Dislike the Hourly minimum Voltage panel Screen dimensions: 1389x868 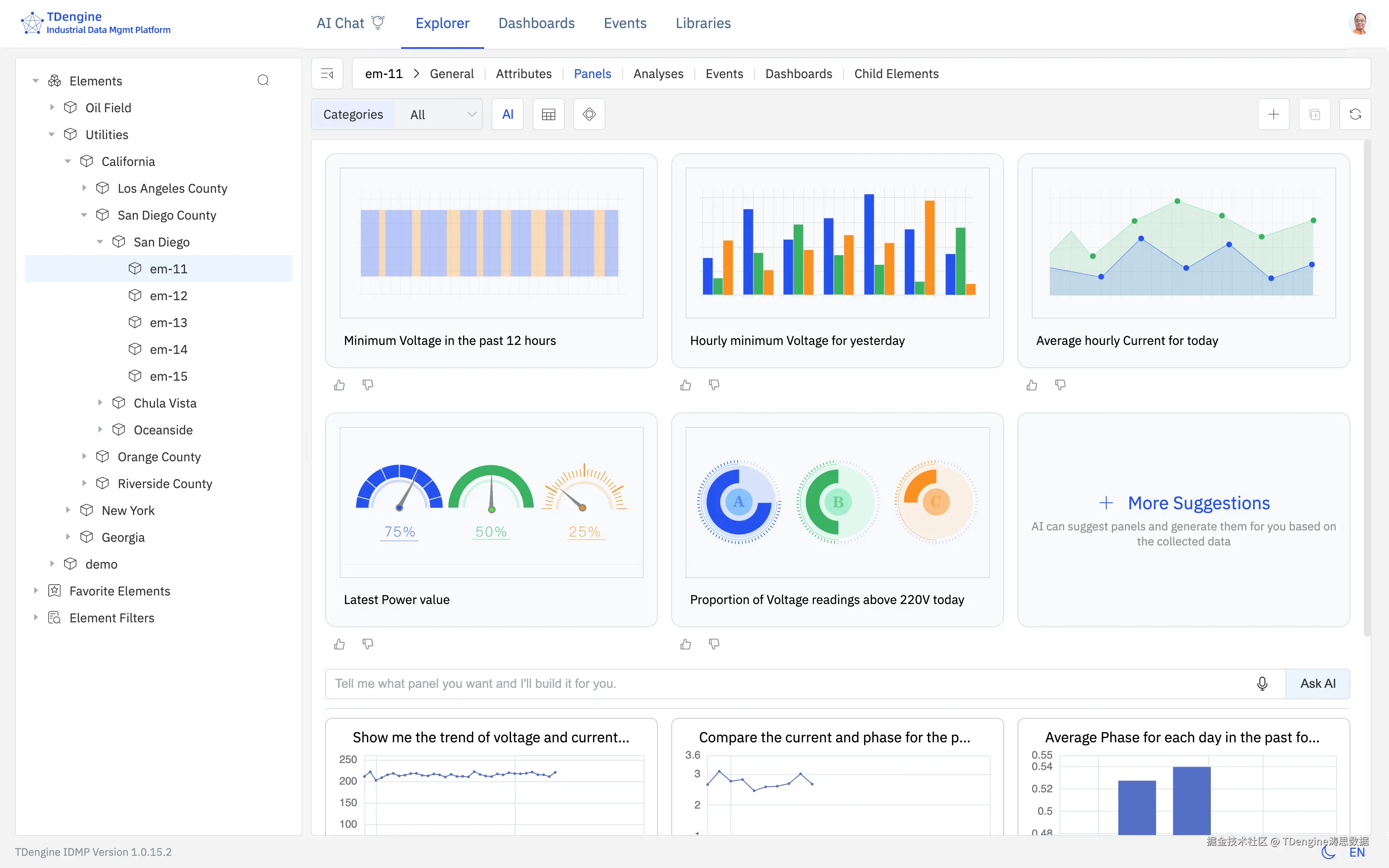(714, 385)
